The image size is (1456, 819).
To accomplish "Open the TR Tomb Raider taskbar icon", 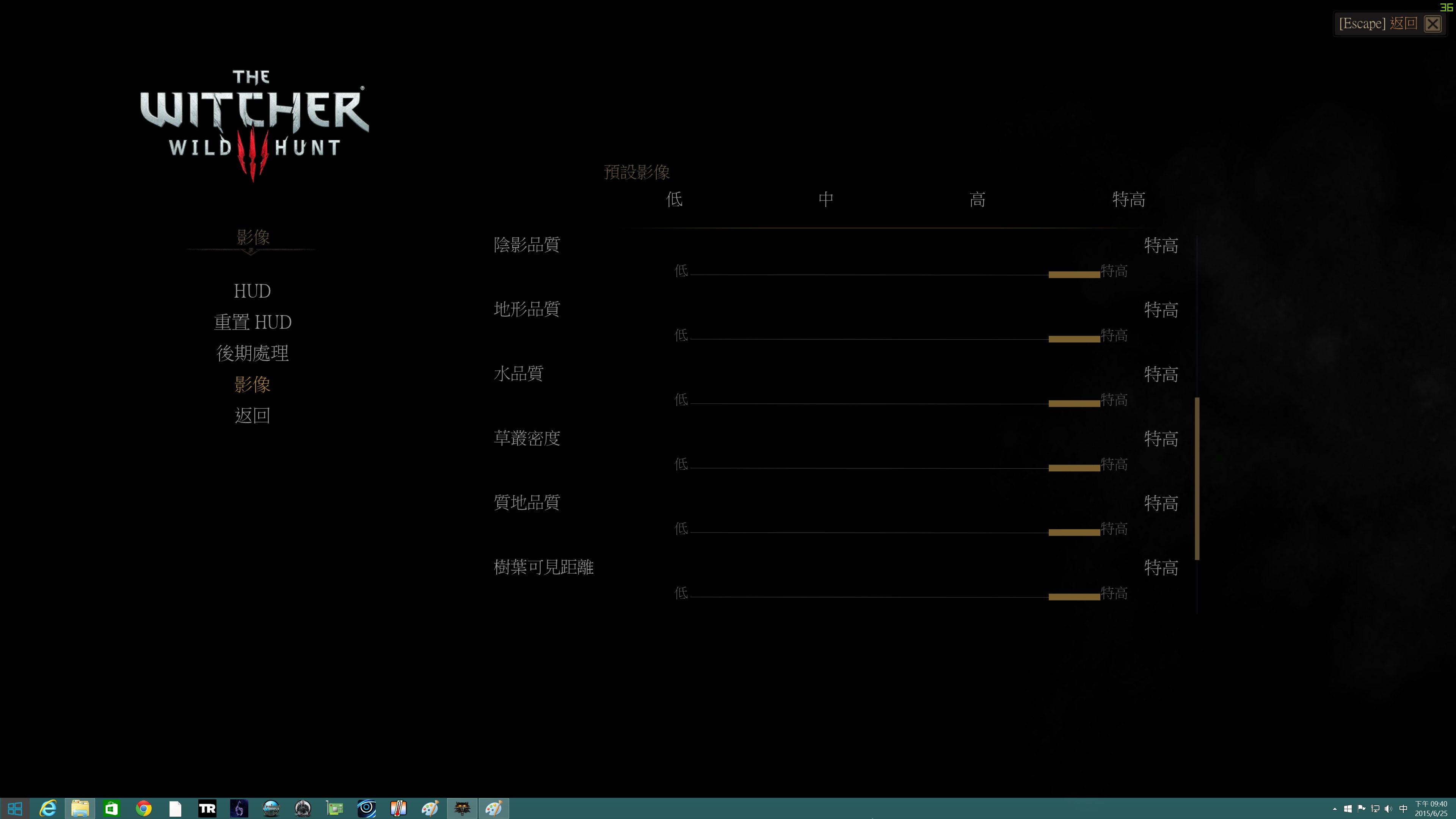I will [x=207, y=809].
